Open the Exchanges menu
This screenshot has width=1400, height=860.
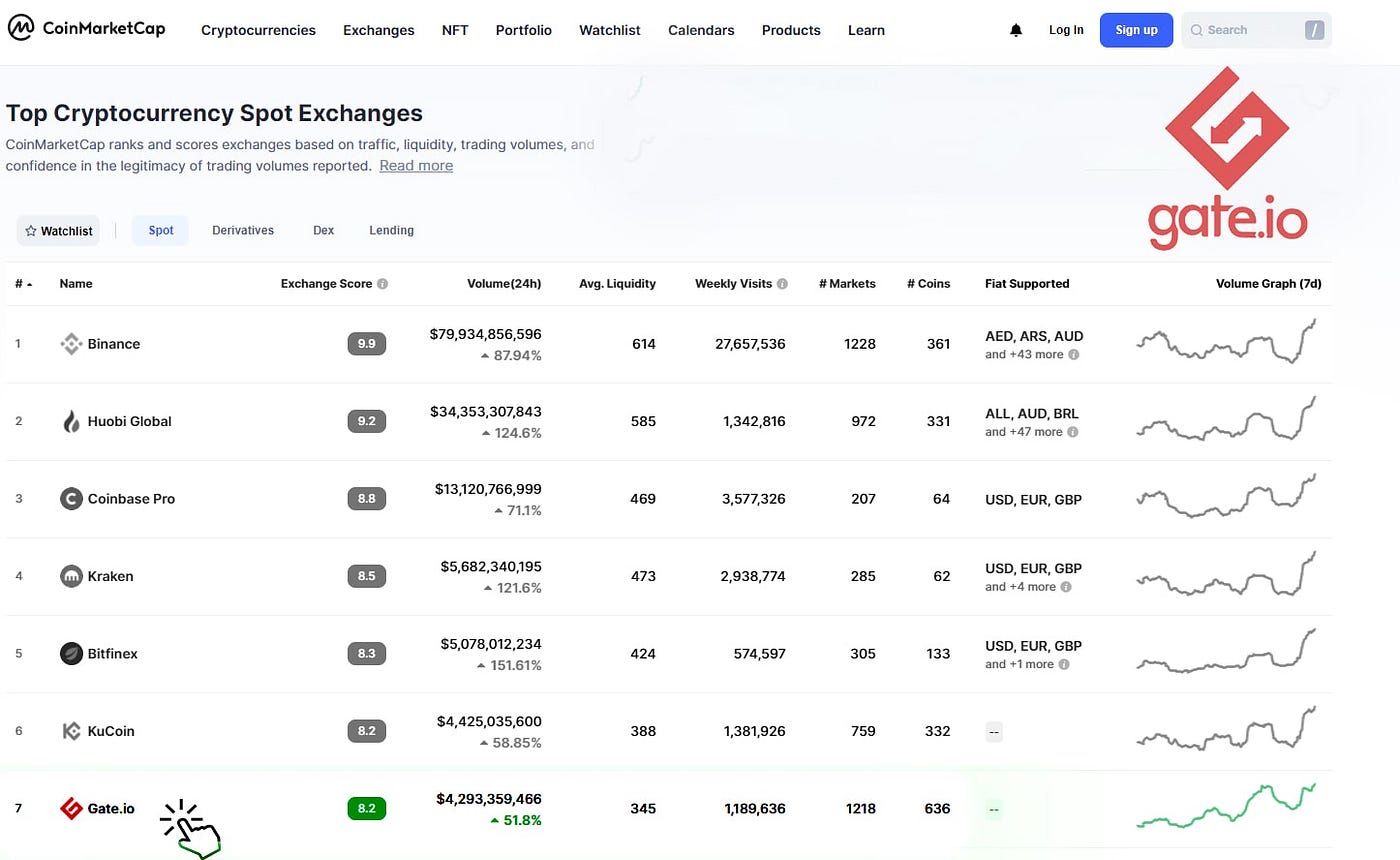tap(378, 30)
